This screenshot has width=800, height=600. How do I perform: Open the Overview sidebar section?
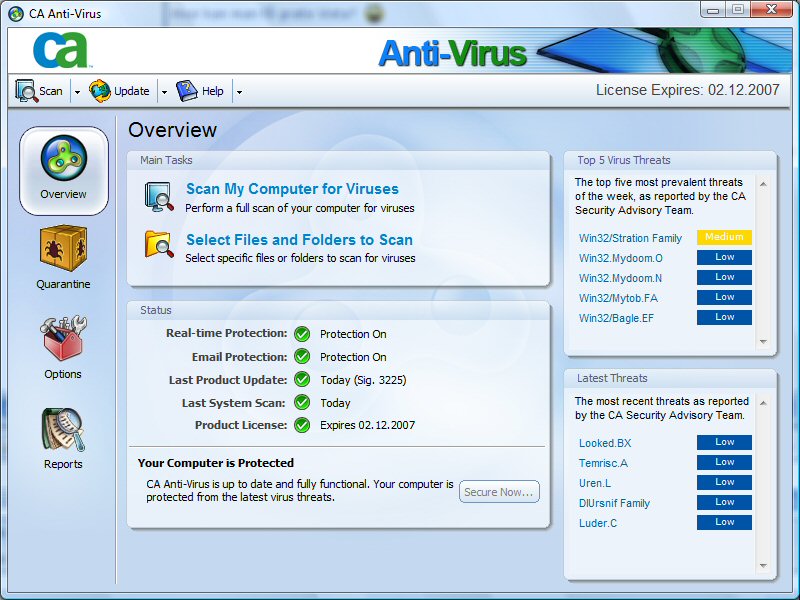point(64,170)
